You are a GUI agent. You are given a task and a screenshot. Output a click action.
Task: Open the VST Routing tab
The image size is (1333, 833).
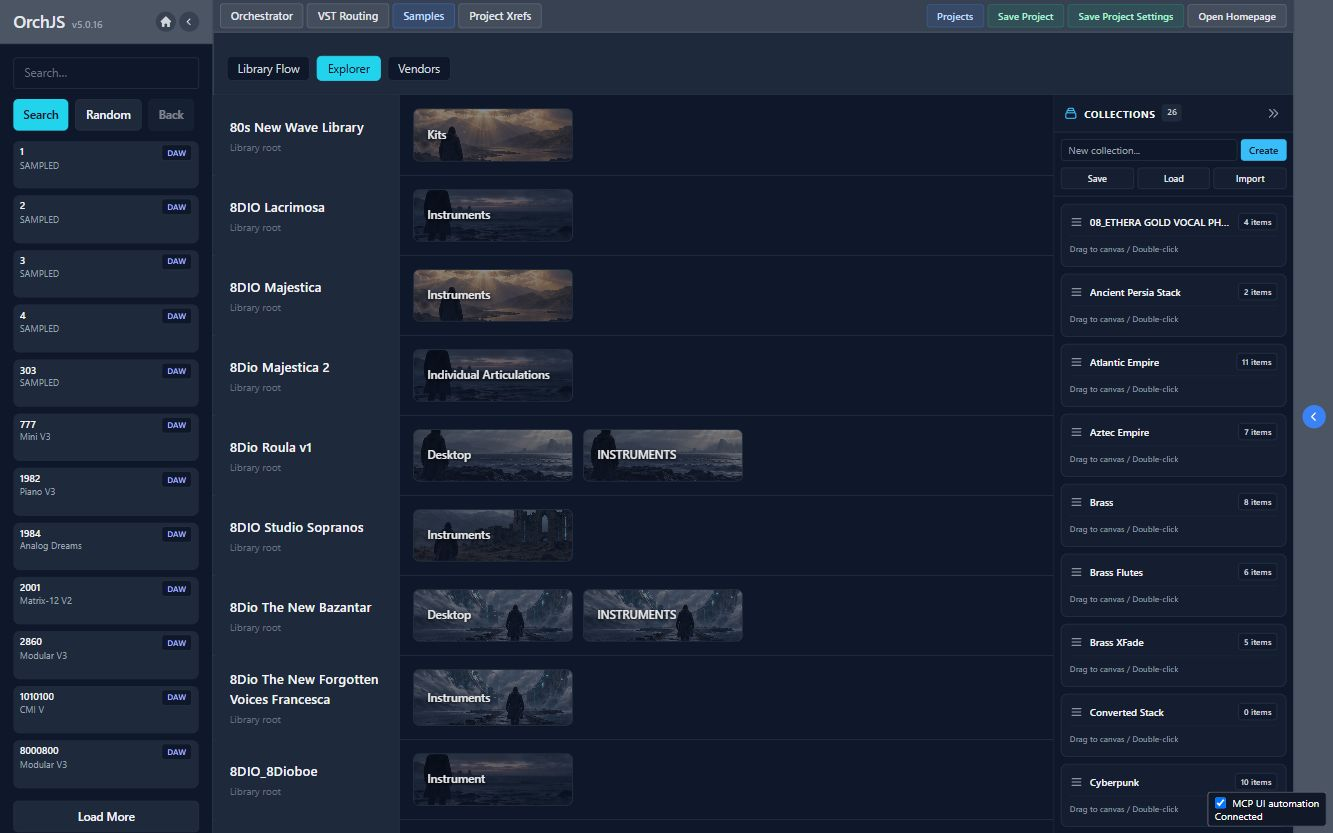[348, 16]
